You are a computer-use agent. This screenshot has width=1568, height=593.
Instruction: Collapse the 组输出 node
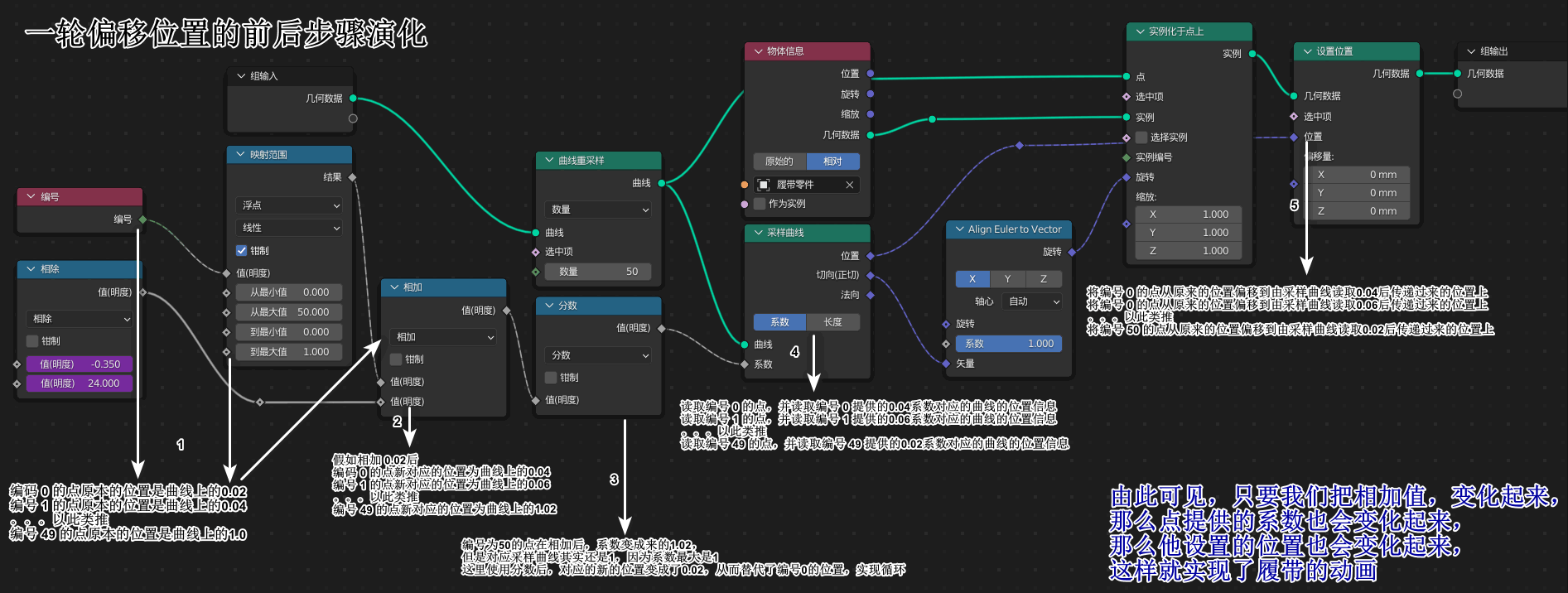pyautogui.click(x=1471, y=51)
